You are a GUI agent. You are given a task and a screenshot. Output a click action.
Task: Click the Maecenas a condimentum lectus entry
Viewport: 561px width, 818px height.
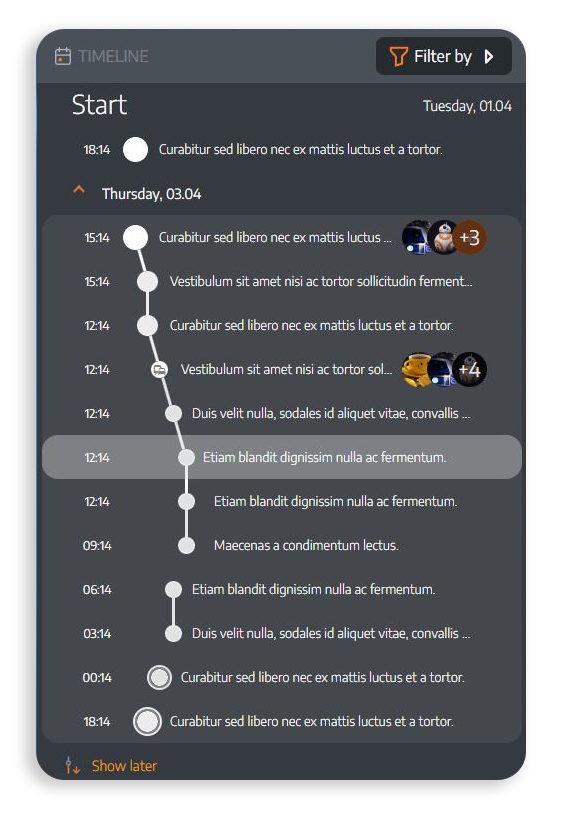(x=306, y=546)
